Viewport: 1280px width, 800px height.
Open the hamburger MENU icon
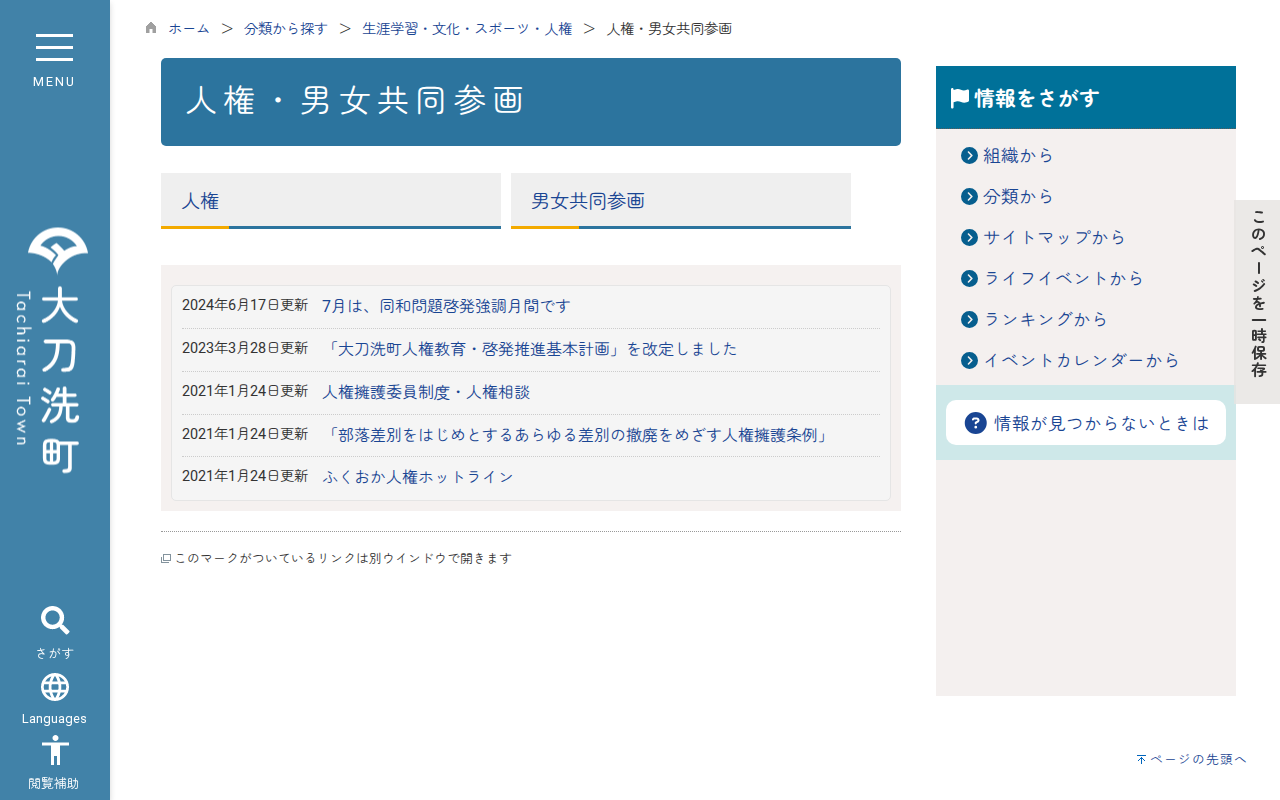(x=54, y=49)
